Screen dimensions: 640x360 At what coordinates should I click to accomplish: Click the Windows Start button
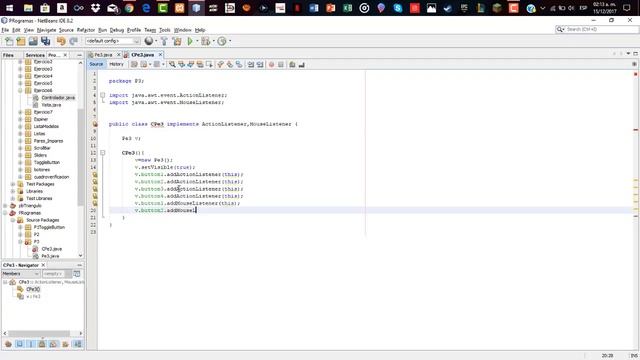9,8
